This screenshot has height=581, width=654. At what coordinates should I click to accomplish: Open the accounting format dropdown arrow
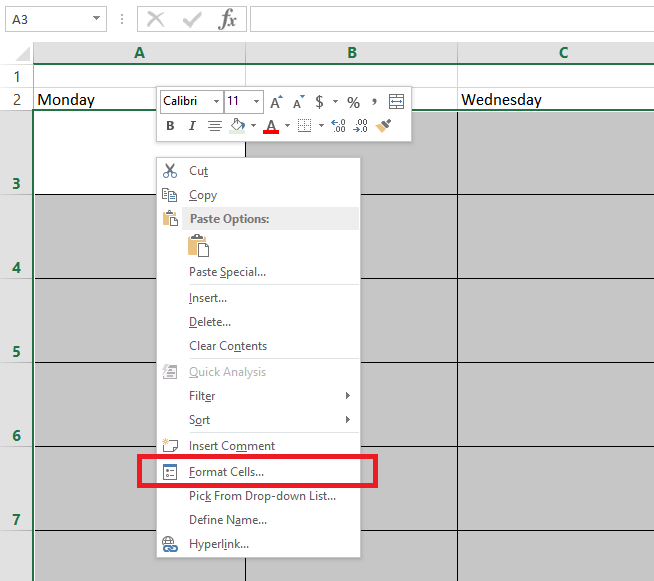click(x=335, y=101)
